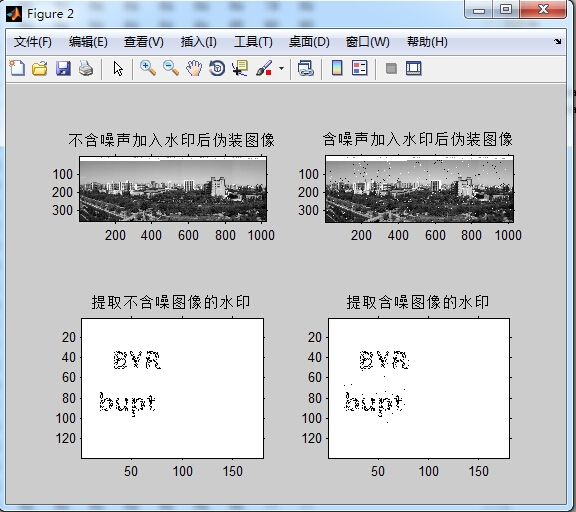Select title 含噪声加入水印后伪装图像
The height and width of the screenshot is (512, 576).
pyautogui.click(x=418, y=139)
